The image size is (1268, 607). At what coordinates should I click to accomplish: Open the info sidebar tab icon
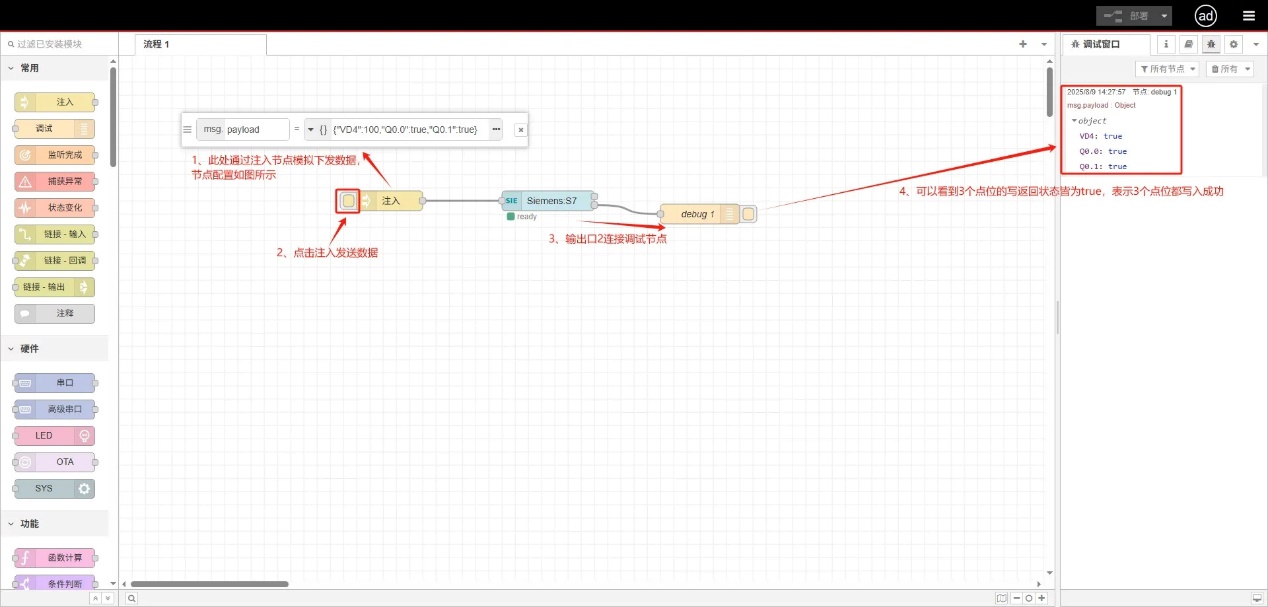(x=1165, y=44)
